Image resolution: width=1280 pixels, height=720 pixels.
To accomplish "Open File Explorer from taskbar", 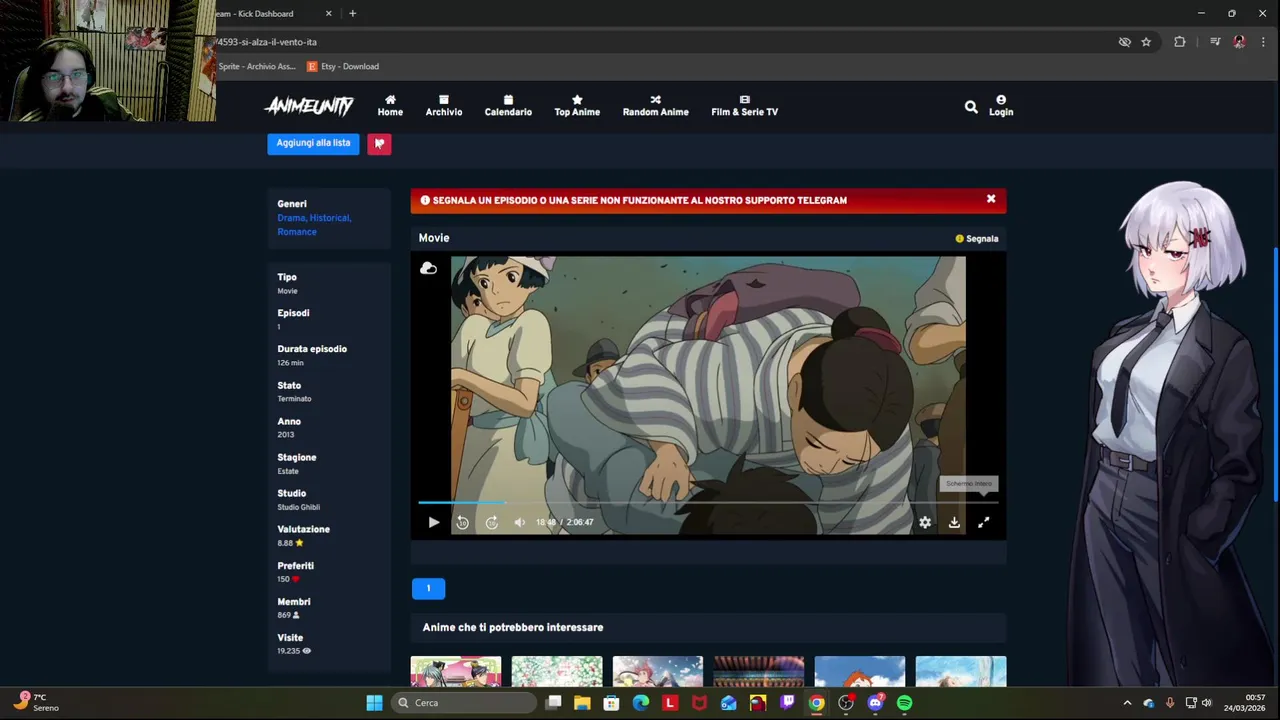I will coord(582,703).
